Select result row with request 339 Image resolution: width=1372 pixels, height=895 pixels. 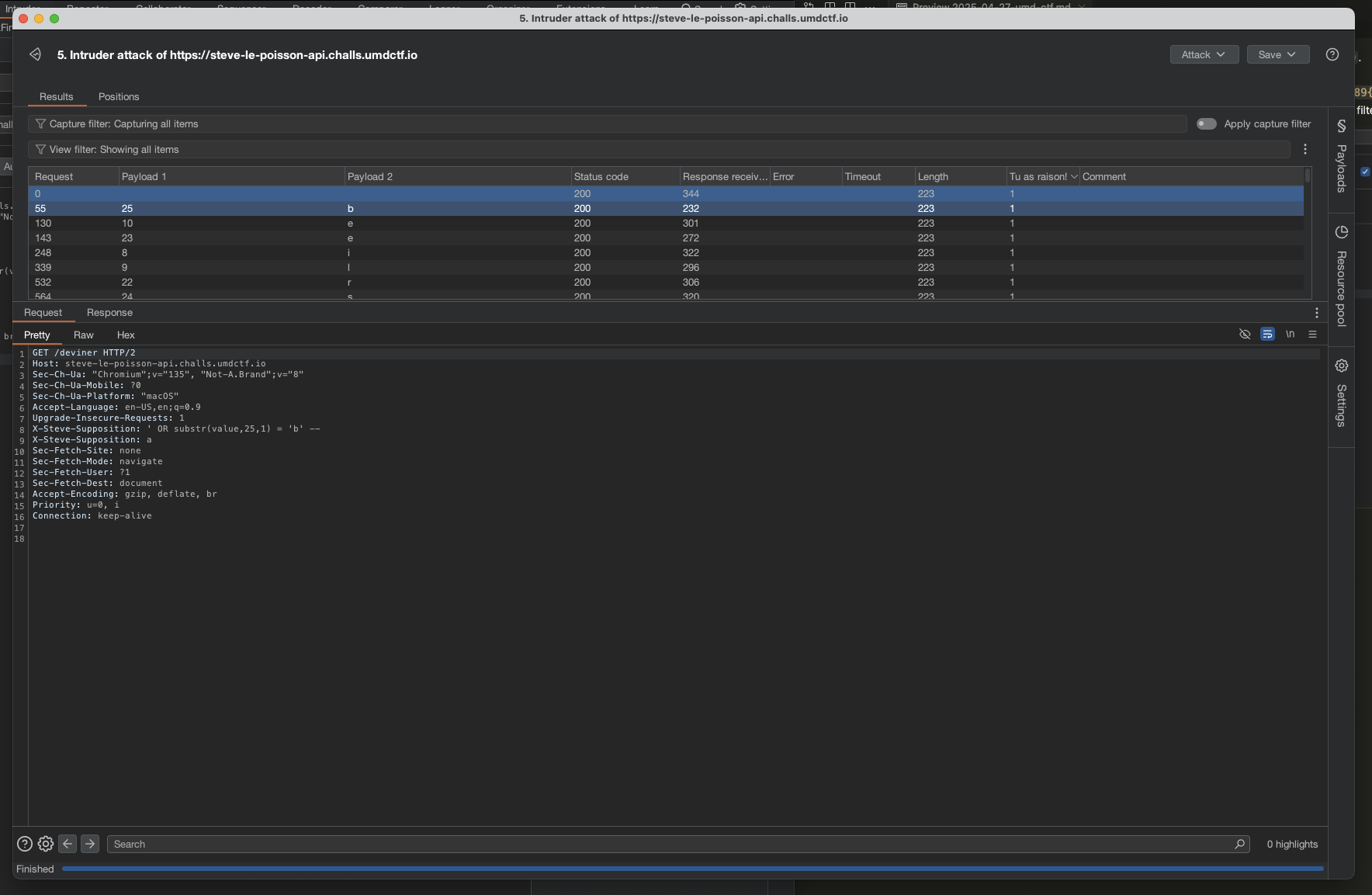click(x=666, y=268)
